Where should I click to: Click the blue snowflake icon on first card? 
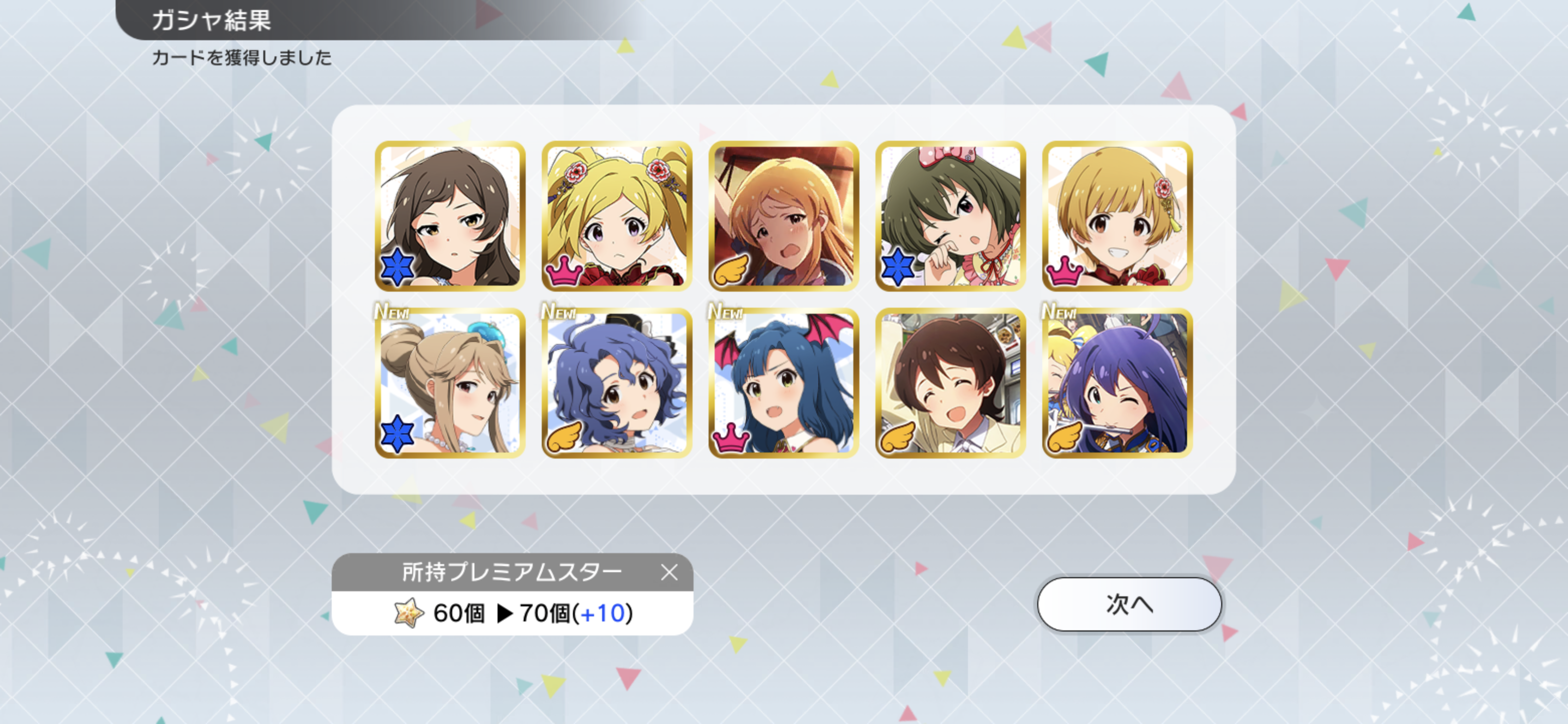[x=398, y=267]
